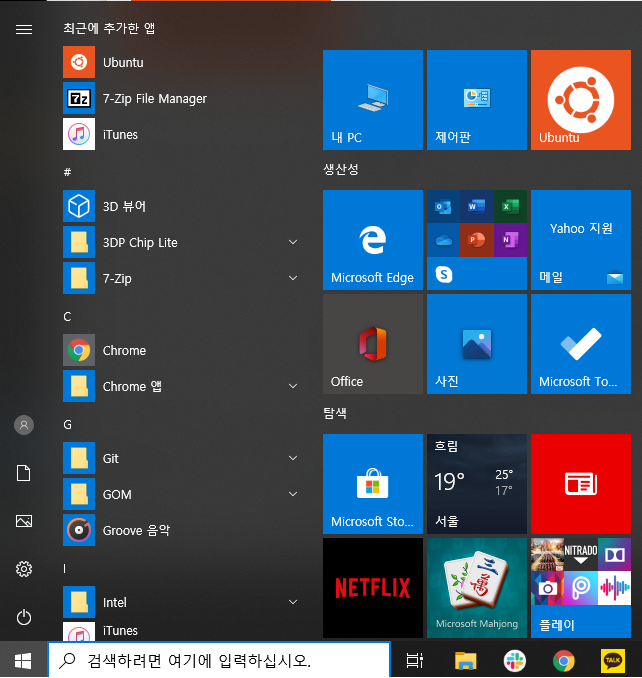
Task: Click the 최근에 추가한 앱 header
Action: (109, 29)
